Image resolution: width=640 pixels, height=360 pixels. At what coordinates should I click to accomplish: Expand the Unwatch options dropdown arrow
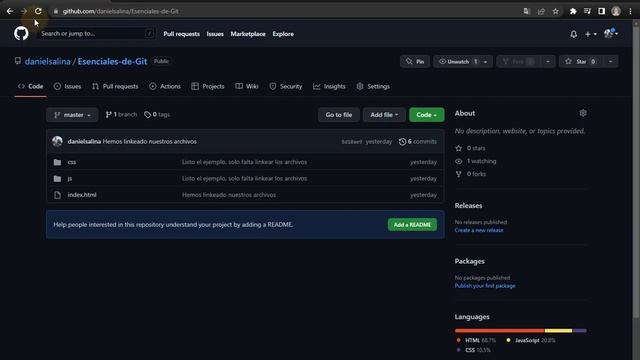(x=486, y=62)
